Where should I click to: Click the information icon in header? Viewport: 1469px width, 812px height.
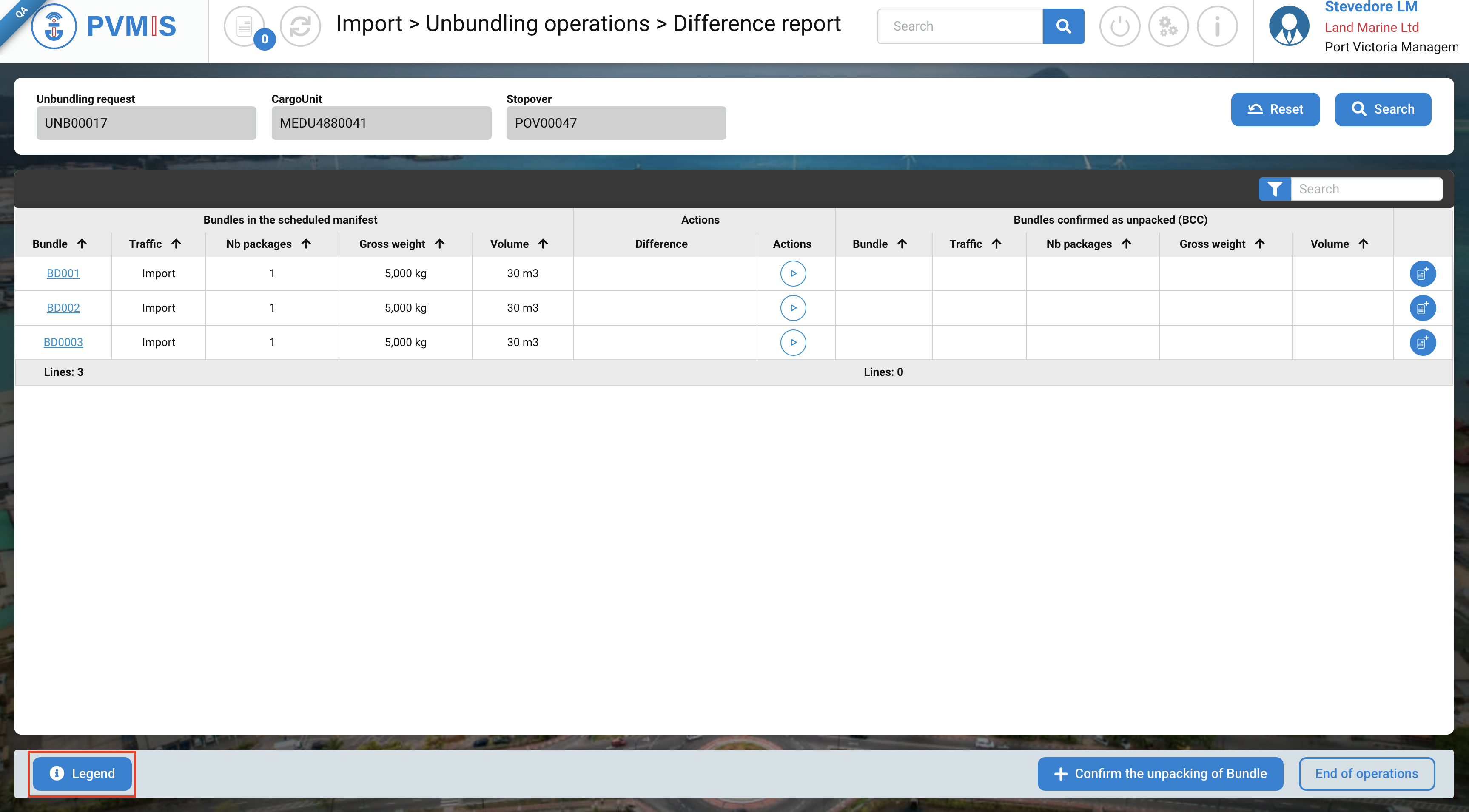(1217, 26)
